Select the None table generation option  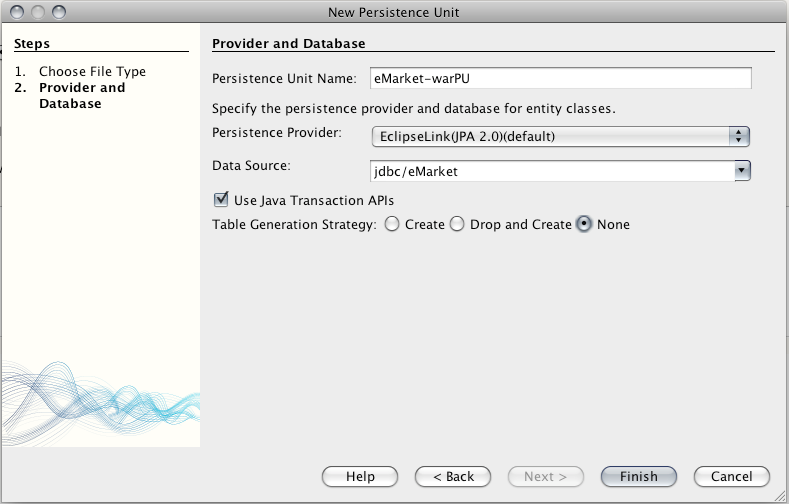point(584,224)
